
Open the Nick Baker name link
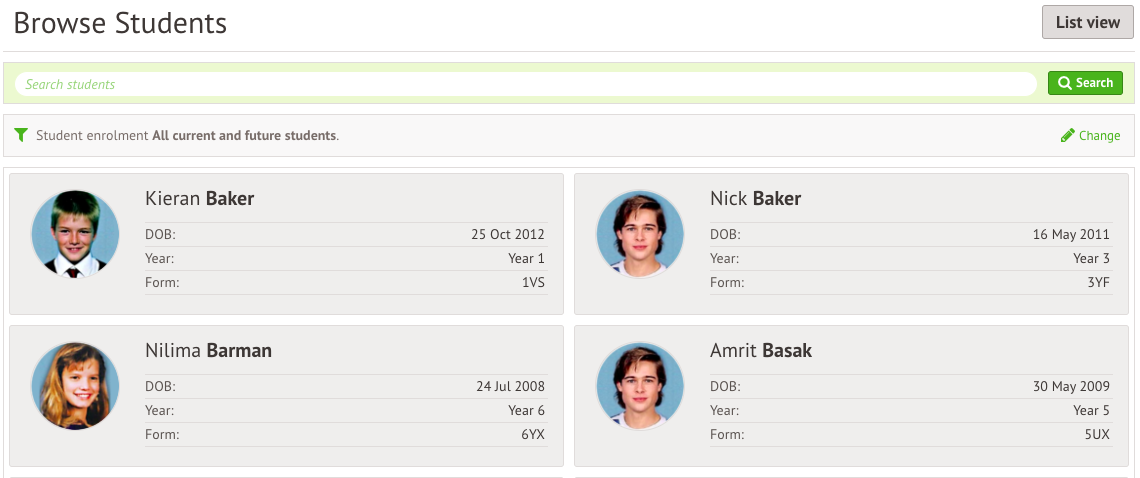coord(755,199)
